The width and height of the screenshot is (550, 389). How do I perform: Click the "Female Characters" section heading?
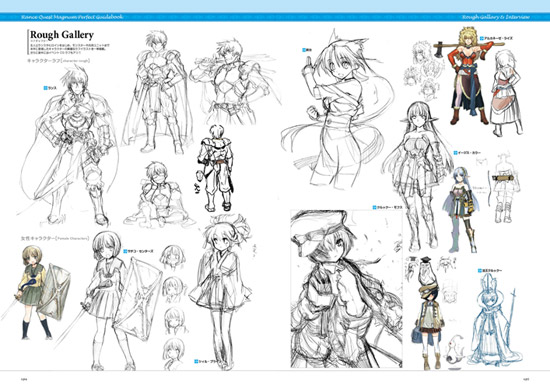click(x=55, y=239)
